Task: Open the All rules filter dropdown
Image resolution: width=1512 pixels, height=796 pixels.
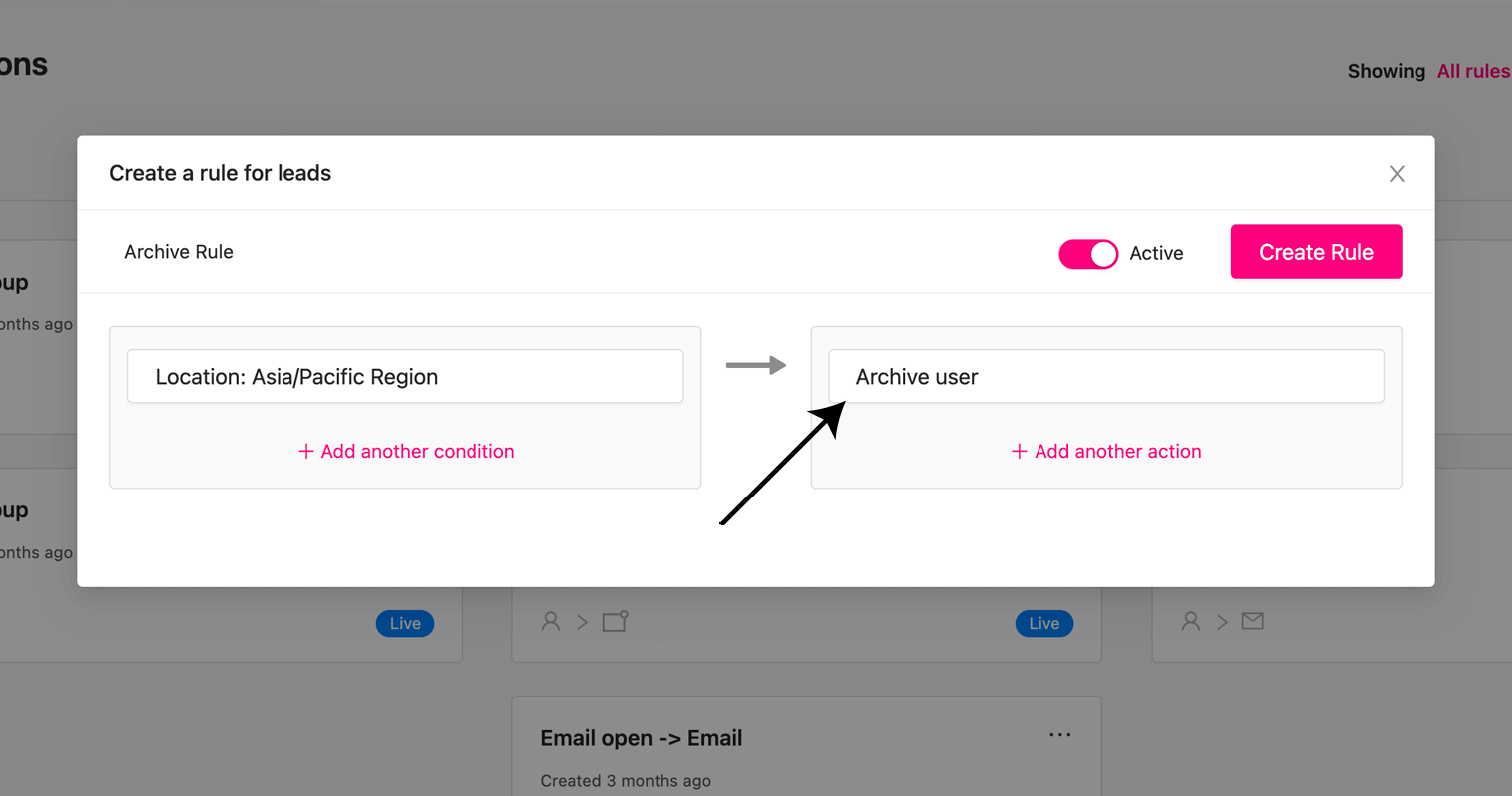Action: [1473, 71]
